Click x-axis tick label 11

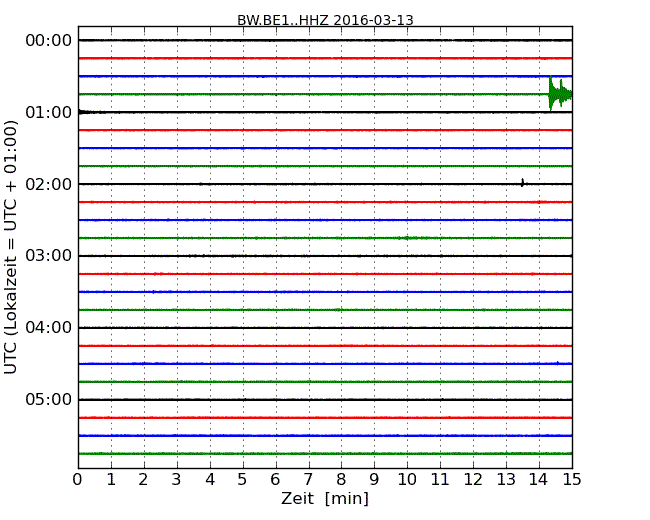click(440, 480)
